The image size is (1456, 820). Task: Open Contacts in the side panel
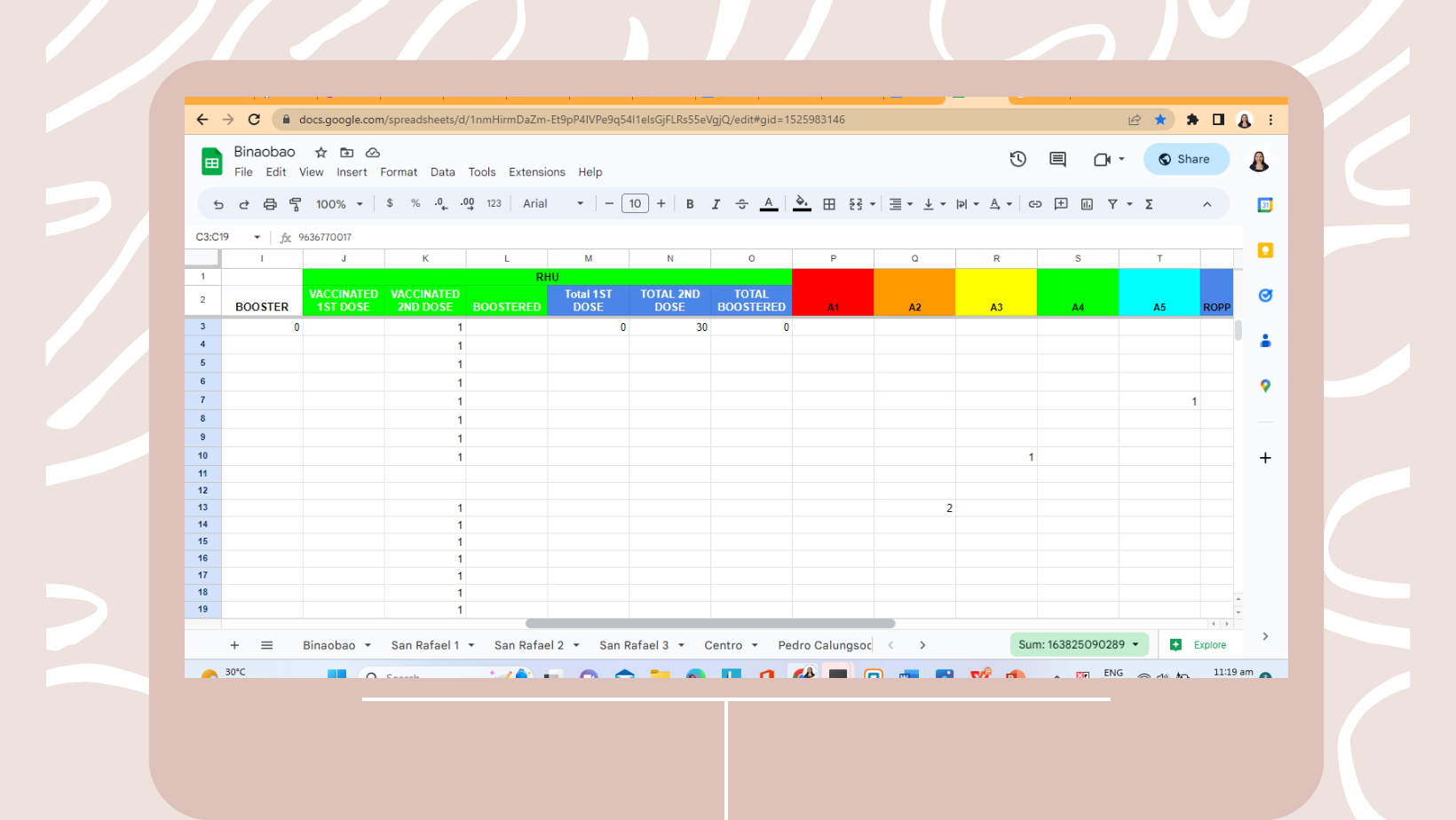coord(1265,341)
